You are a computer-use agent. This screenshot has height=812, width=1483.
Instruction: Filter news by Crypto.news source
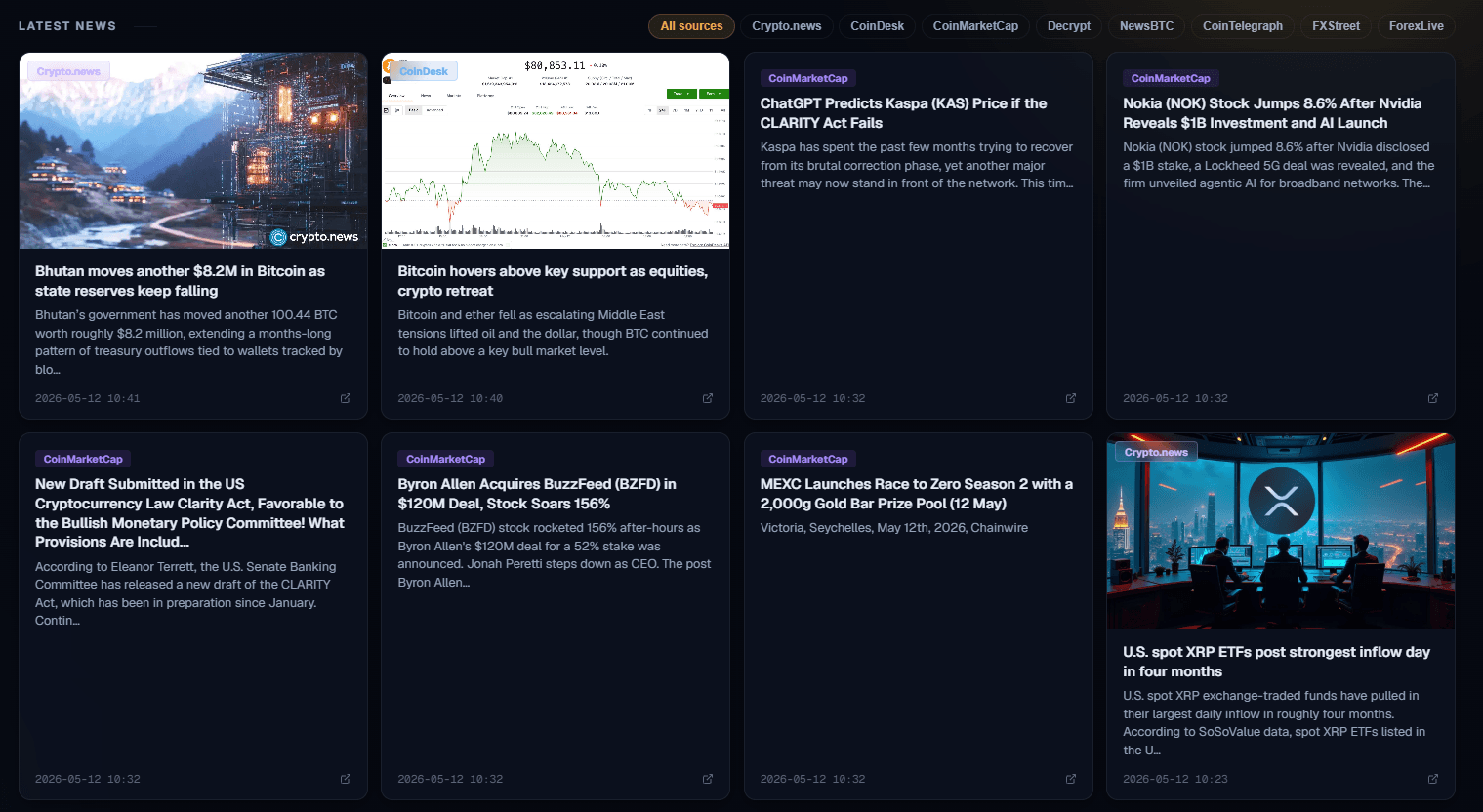(787, 26)
